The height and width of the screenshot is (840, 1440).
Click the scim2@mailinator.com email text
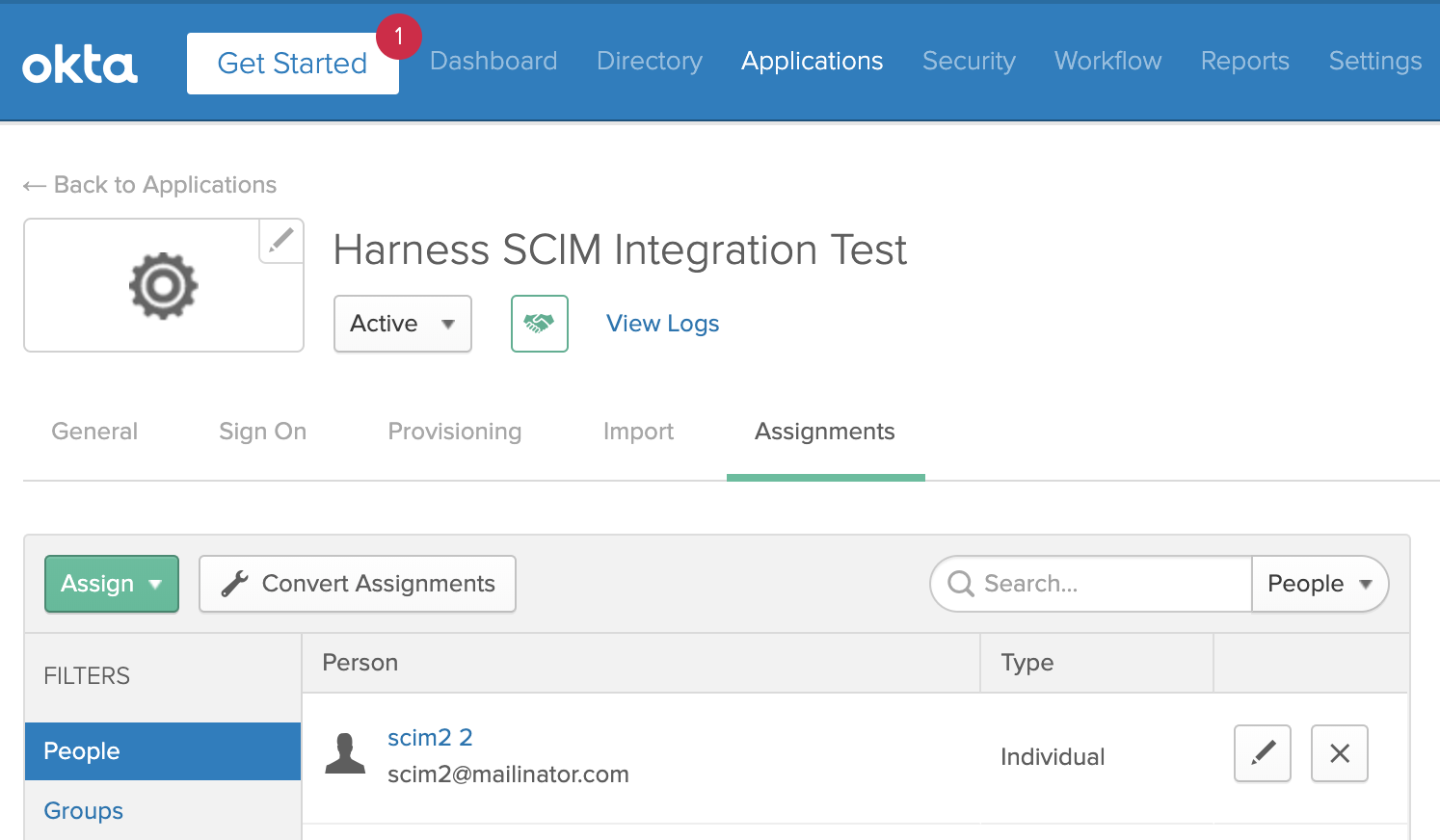tap(508, 774)
